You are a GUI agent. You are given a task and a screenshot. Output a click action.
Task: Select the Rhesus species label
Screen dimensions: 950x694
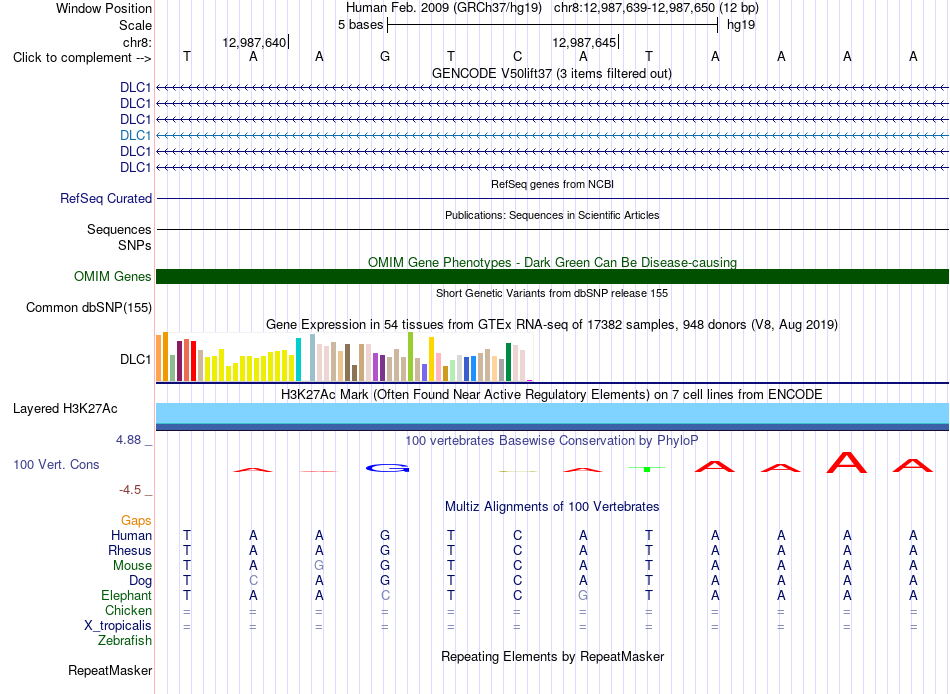130,550
